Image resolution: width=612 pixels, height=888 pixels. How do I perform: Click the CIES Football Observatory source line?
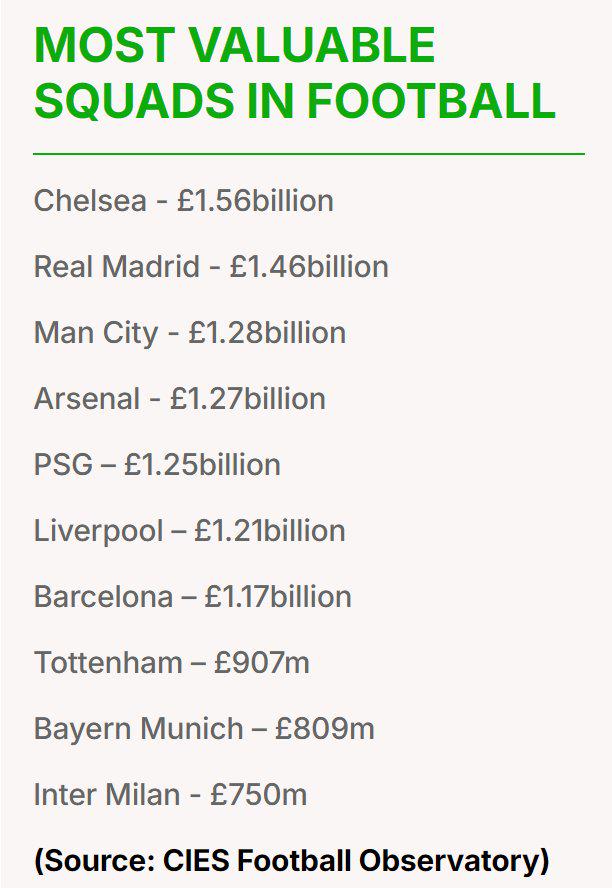tap(292, 860)
